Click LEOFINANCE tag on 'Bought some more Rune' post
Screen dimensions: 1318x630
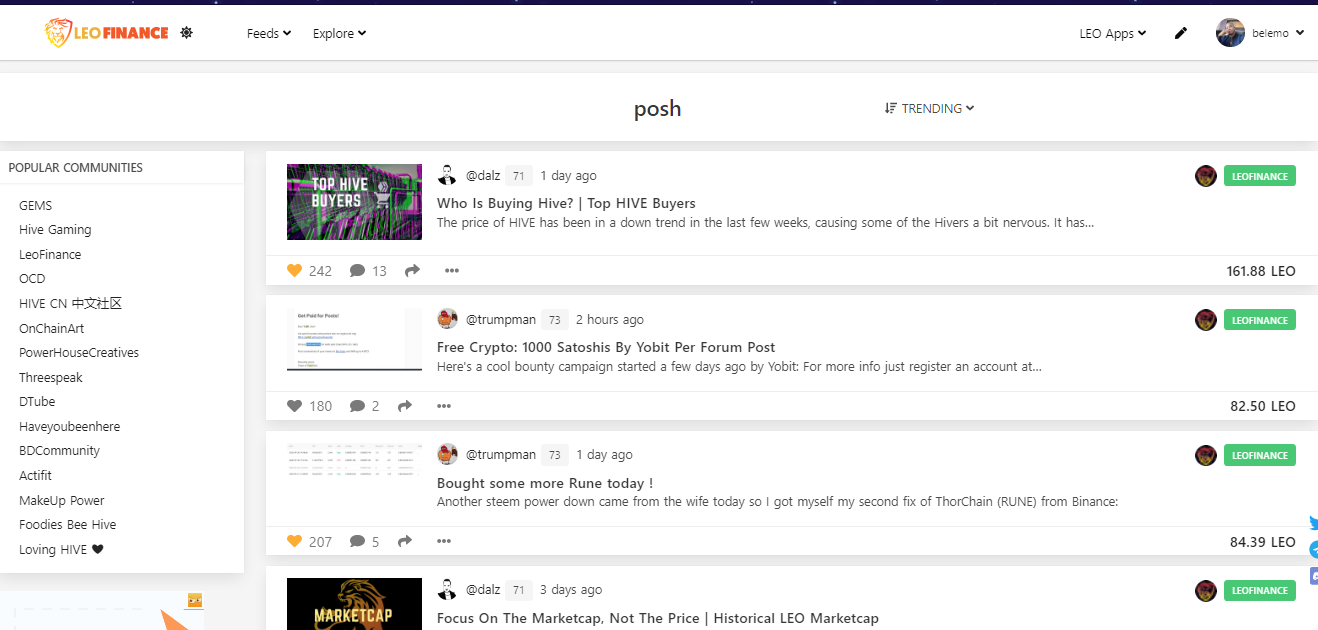click(1260, 455)
